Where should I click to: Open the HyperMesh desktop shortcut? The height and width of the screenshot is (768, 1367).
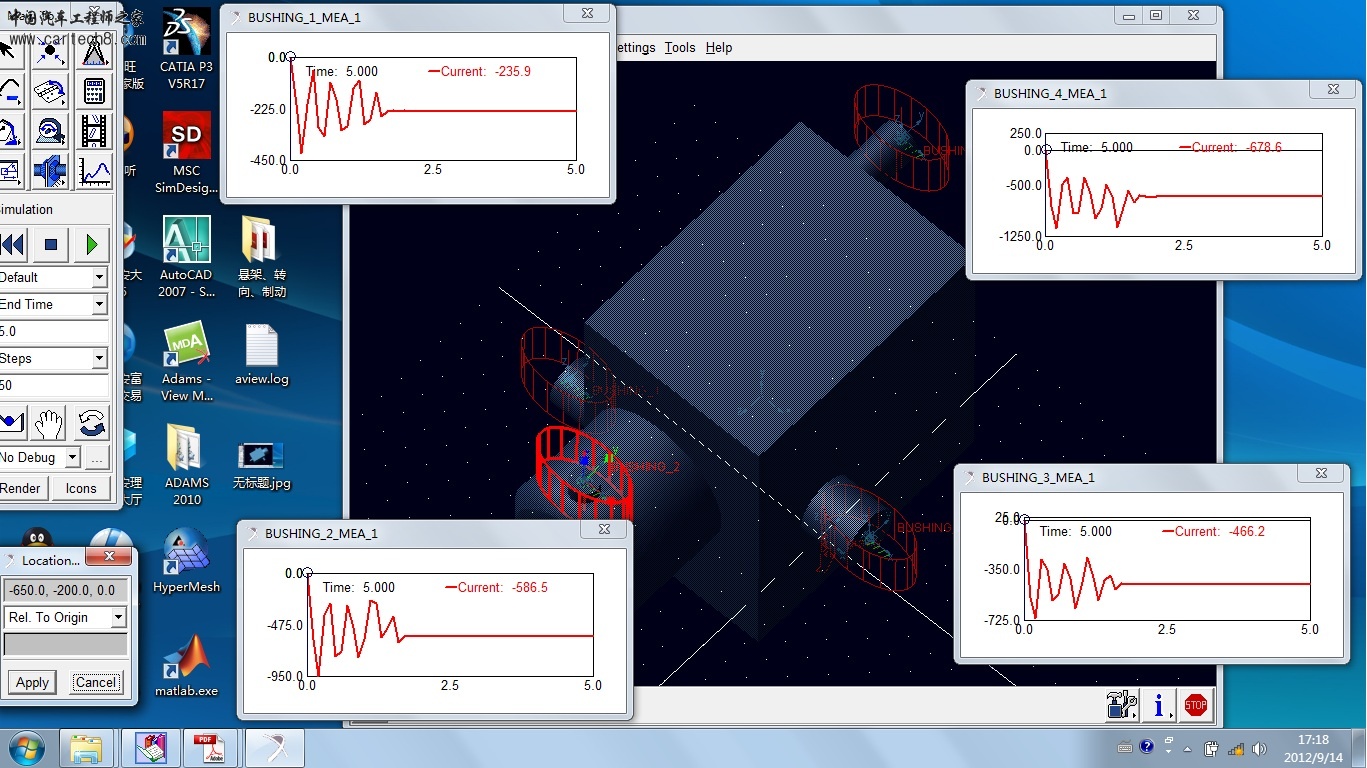(187, 561)
